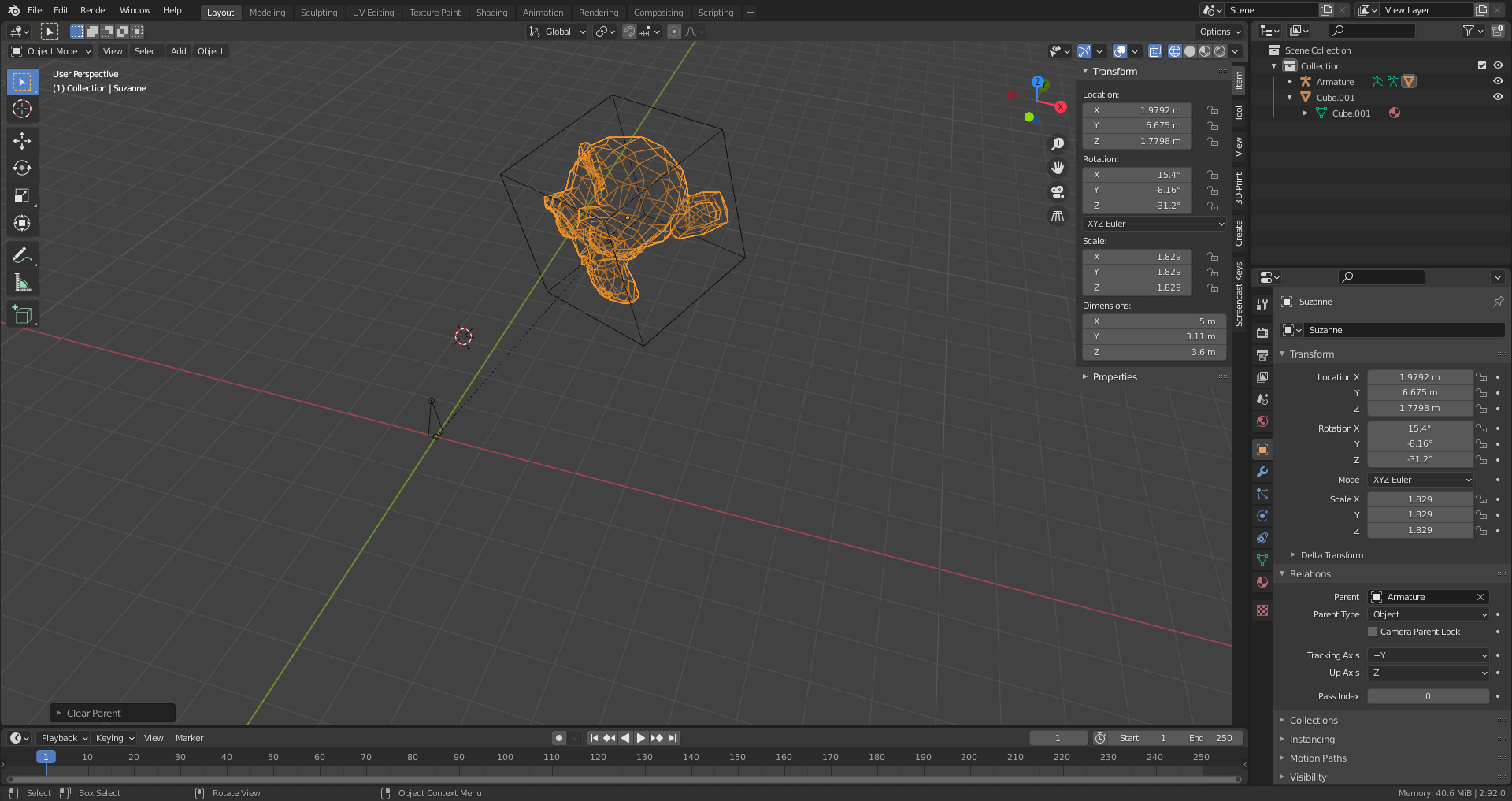Switch perspective/orthographic grid icon

[1058, 216]
